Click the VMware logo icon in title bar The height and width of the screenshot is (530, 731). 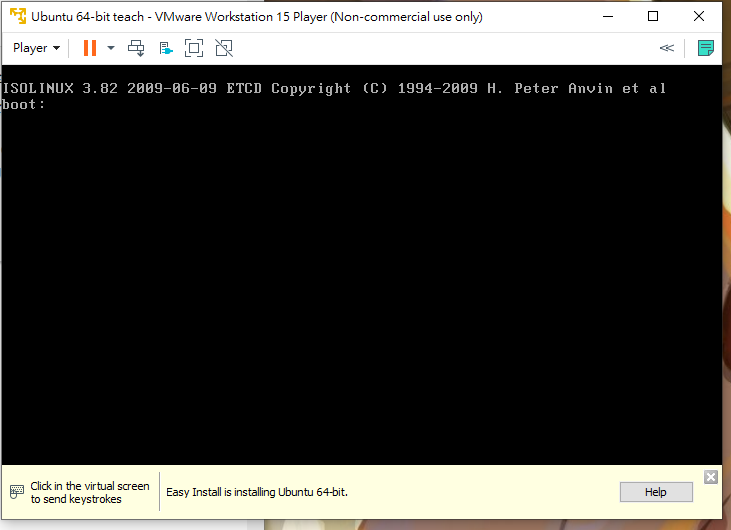coord(18,16)
